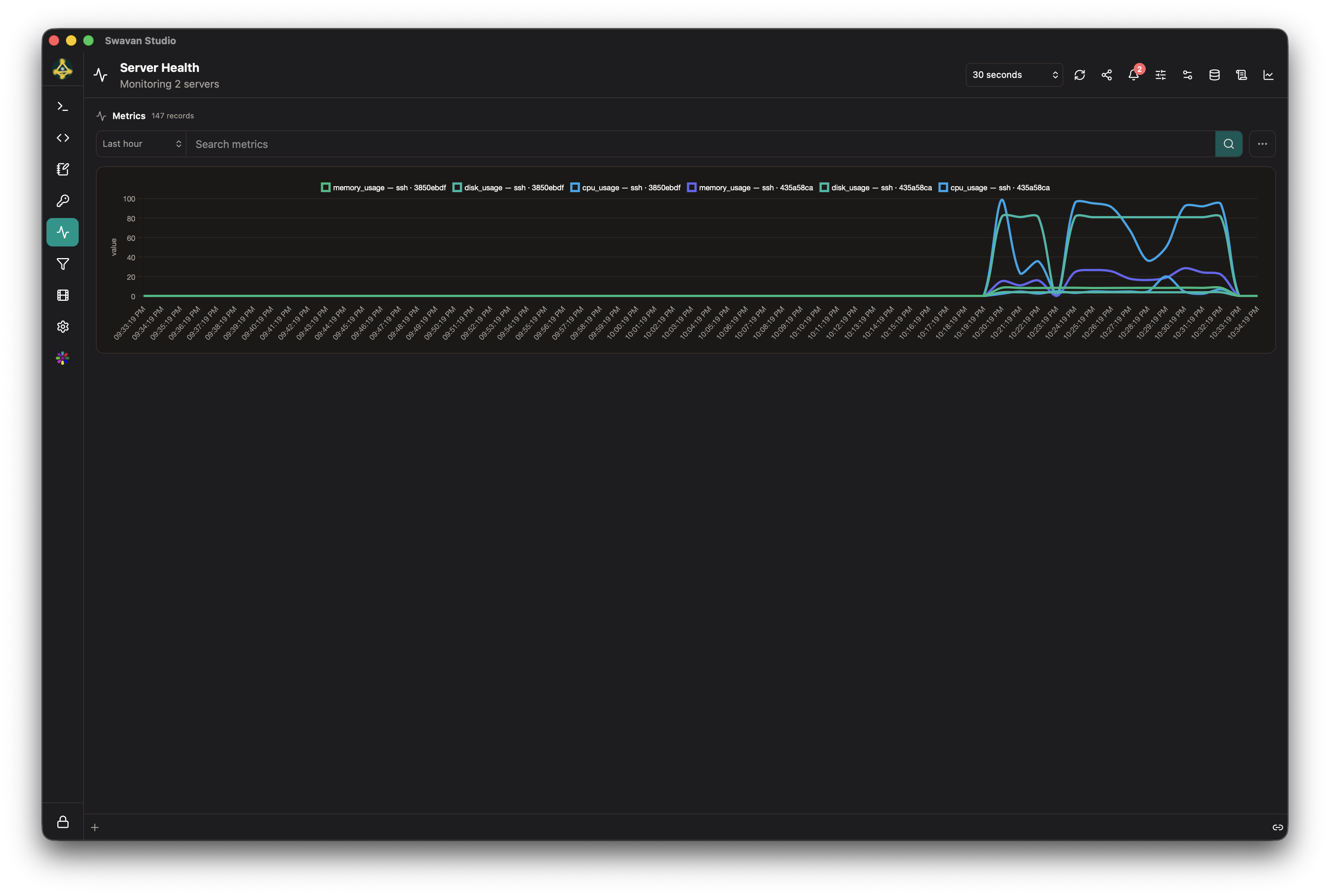Image resolution: width=1330 pixels, height=896 pixels.
Task: Click the Metrics section heading
Action: 129,116
